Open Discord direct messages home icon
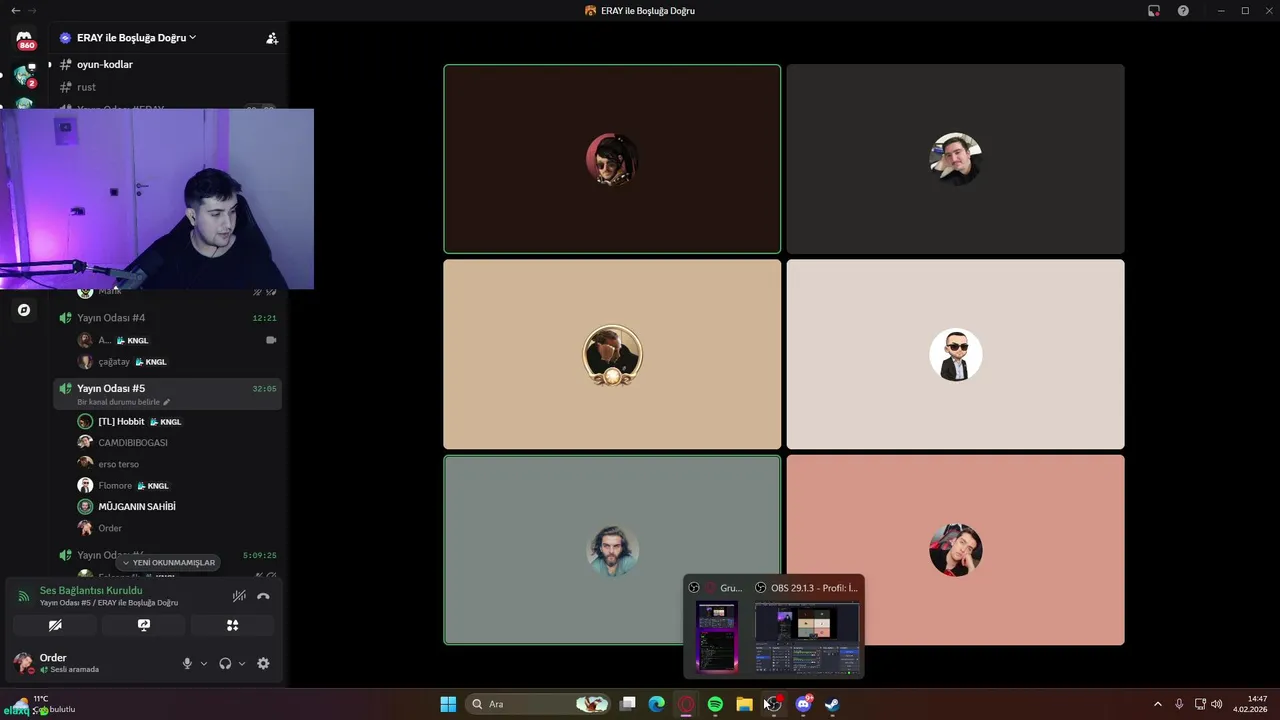Viewport: 1280px width, 720px height. tap(25, 40)
